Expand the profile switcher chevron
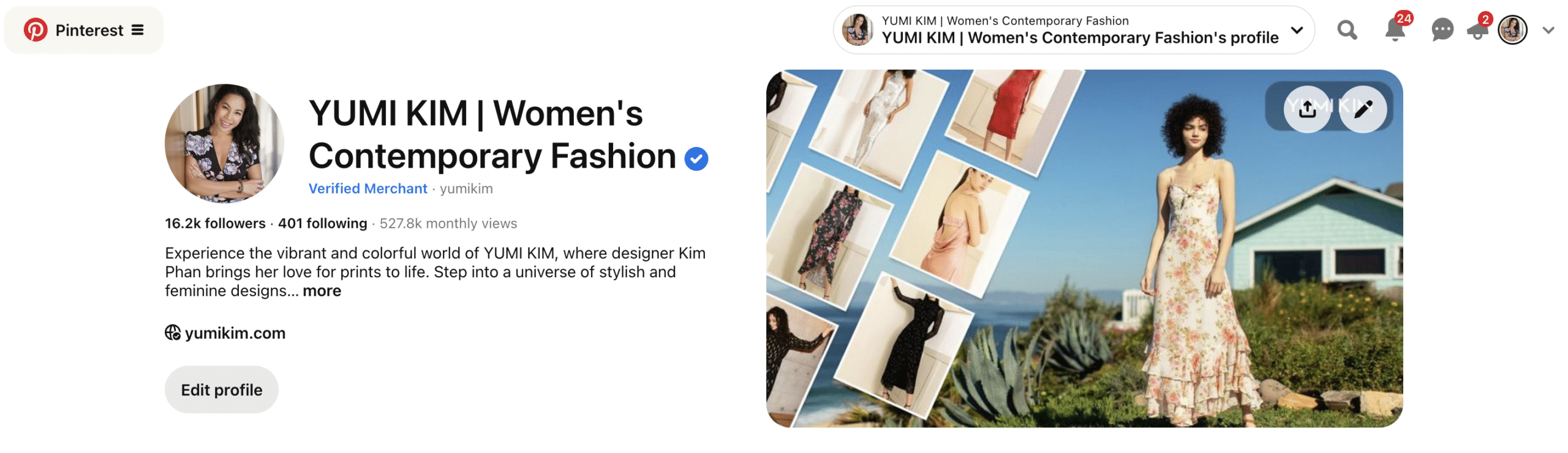This screenshot has width=1568, height=453. (1297, 30)
